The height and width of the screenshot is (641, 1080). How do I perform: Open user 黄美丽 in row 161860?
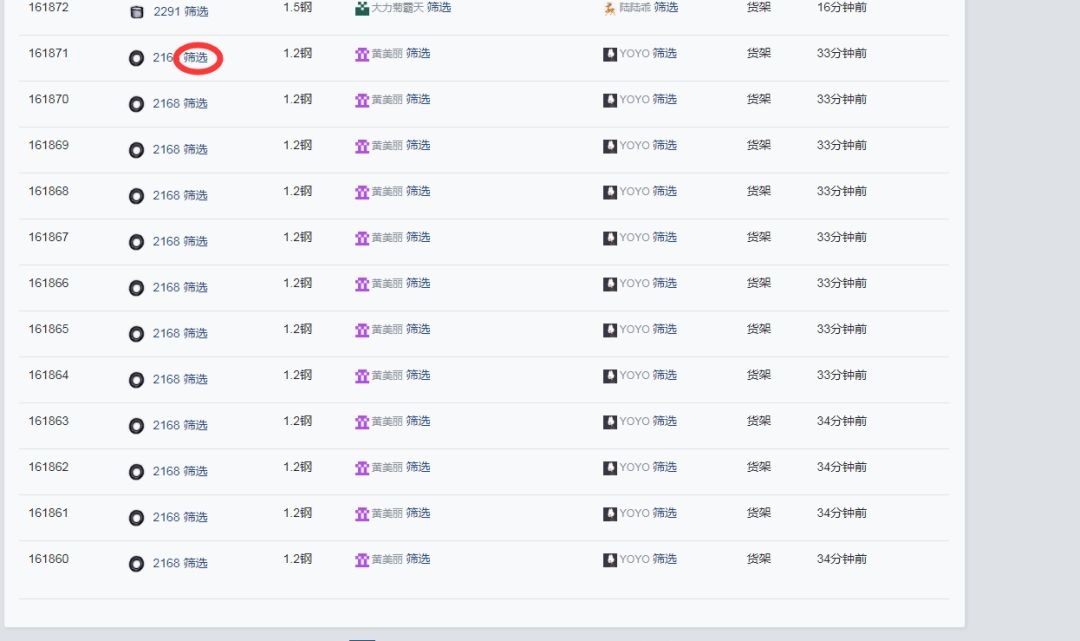[x=387, y=559]
